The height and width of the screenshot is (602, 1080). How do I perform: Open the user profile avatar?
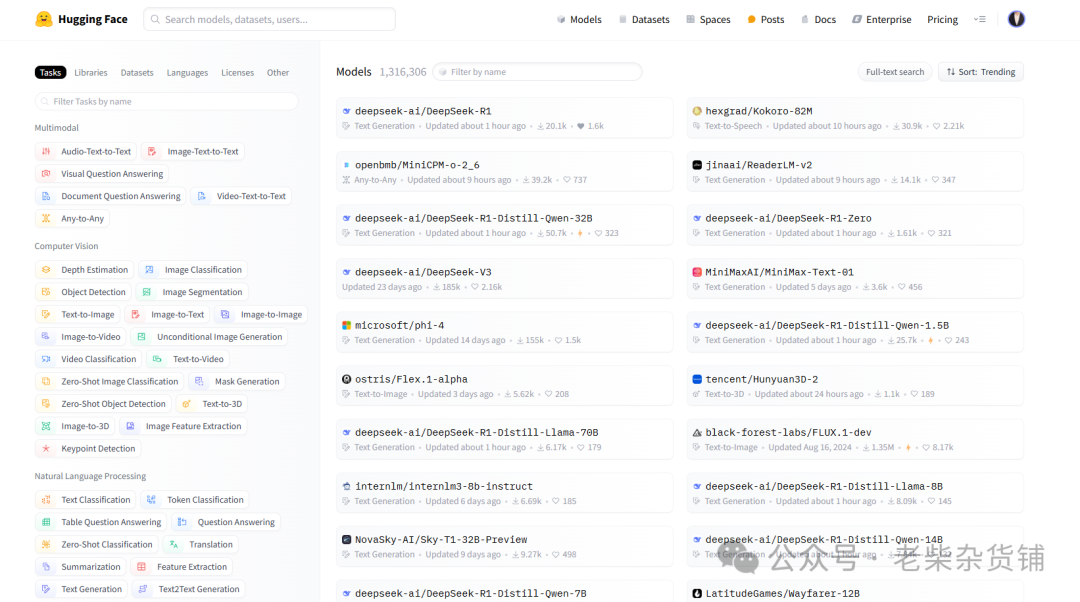tap(1016, 19)
